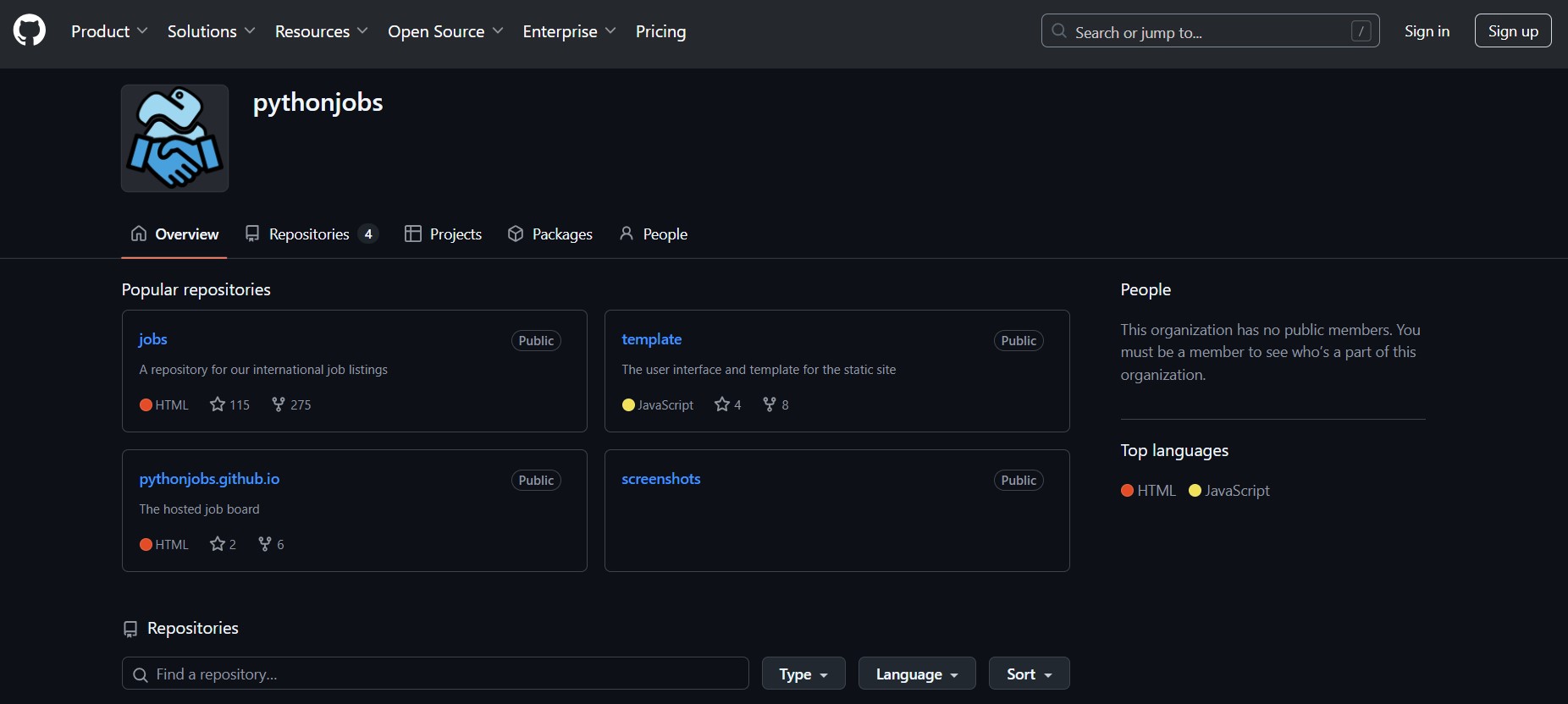Click the Sign in link
This screenshot has width=1568, height=704.
point(1427,31)
